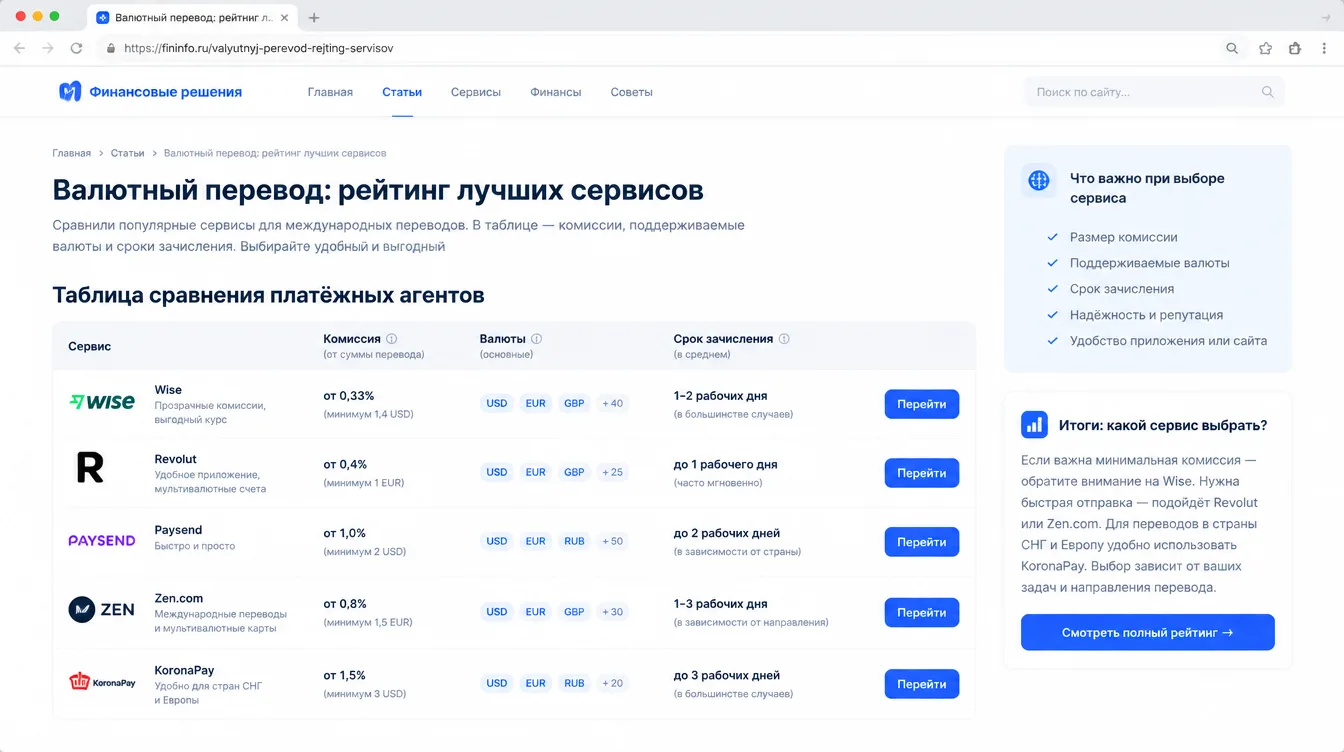Click the browser back arrow

(x=19, y=48)
